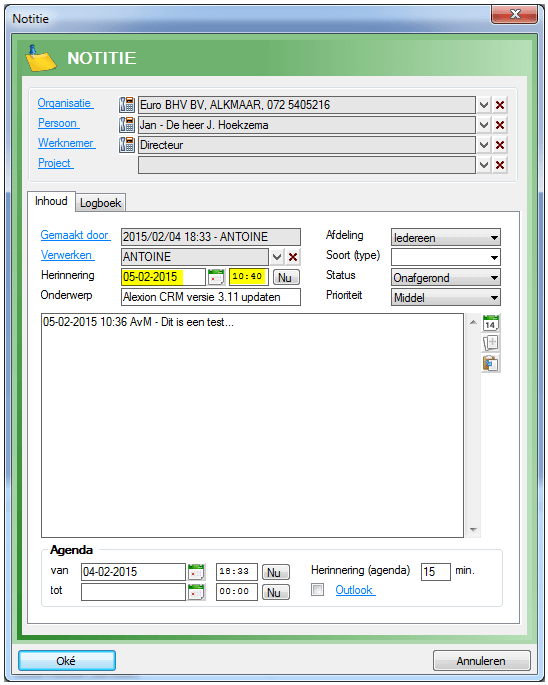The height and width of the screenshot is (685, 548).
Task: Click the Persoon field Jan Hoekzema
Action: [x=307, y=125]
